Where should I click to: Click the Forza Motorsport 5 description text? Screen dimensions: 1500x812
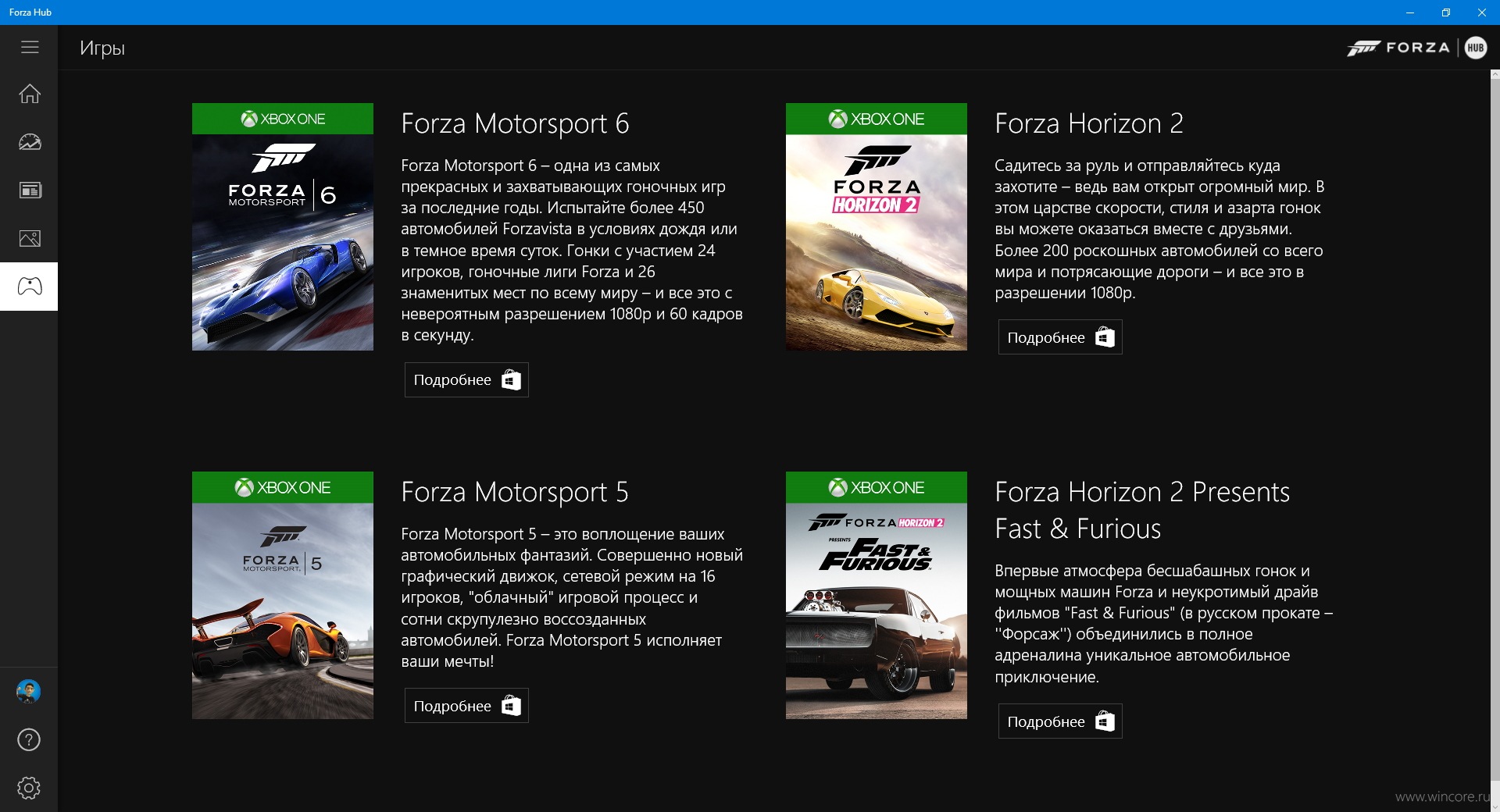[x=572, y=598]
